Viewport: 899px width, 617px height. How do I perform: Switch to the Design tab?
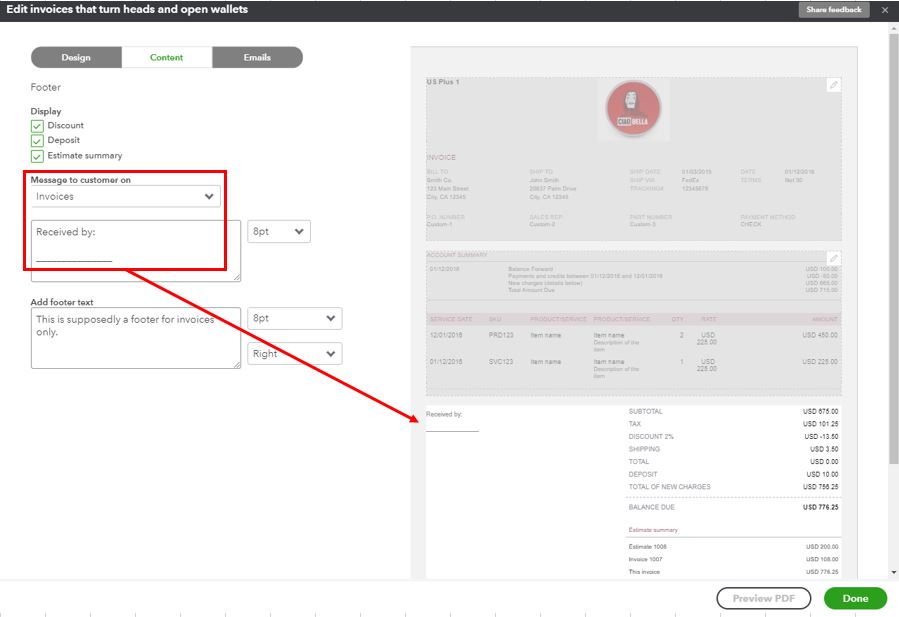(x=74, y=57)
